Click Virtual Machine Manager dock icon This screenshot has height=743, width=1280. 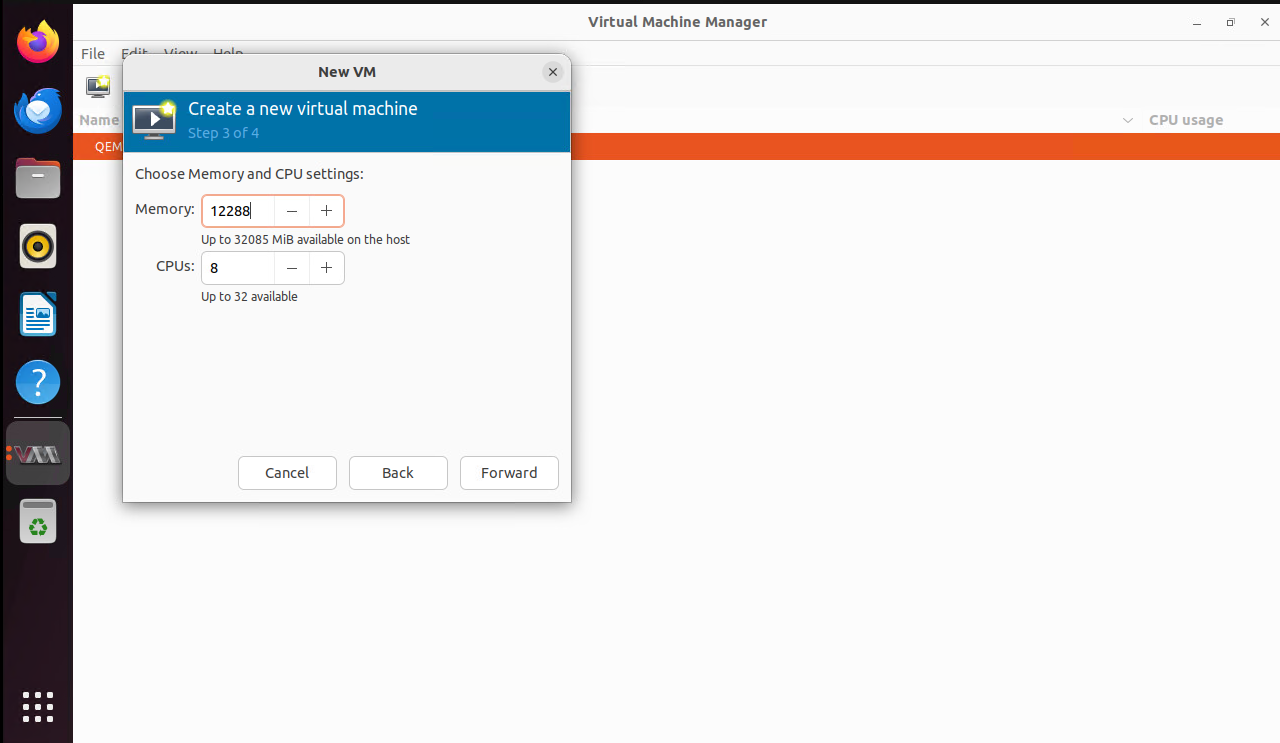tap(38, 454)
